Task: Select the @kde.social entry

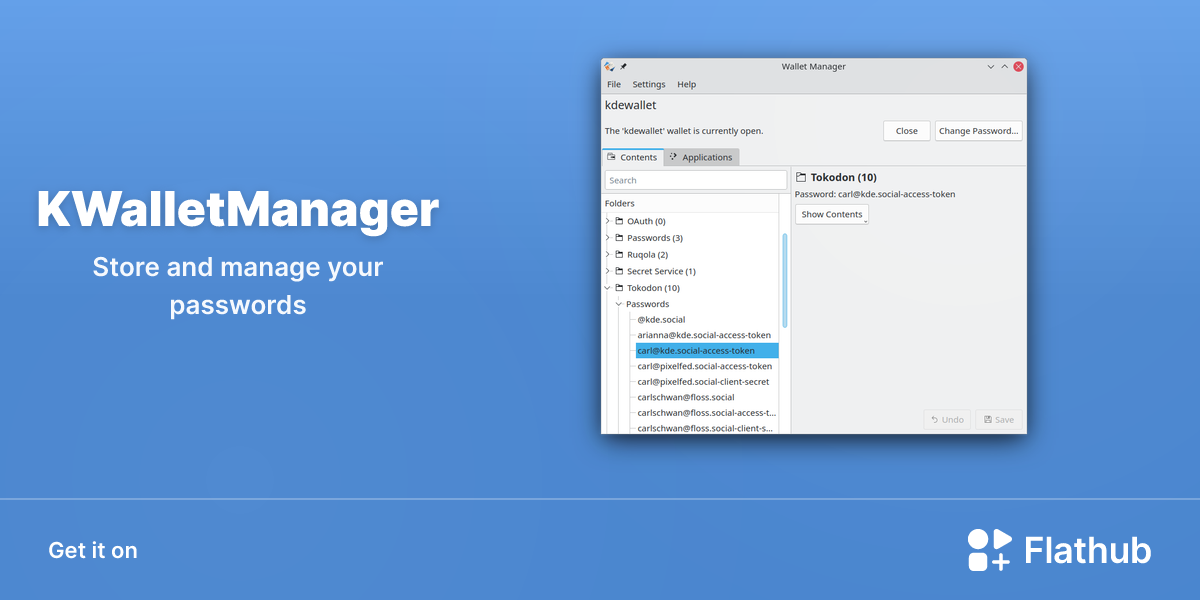Action: click(x=661, y=320)
